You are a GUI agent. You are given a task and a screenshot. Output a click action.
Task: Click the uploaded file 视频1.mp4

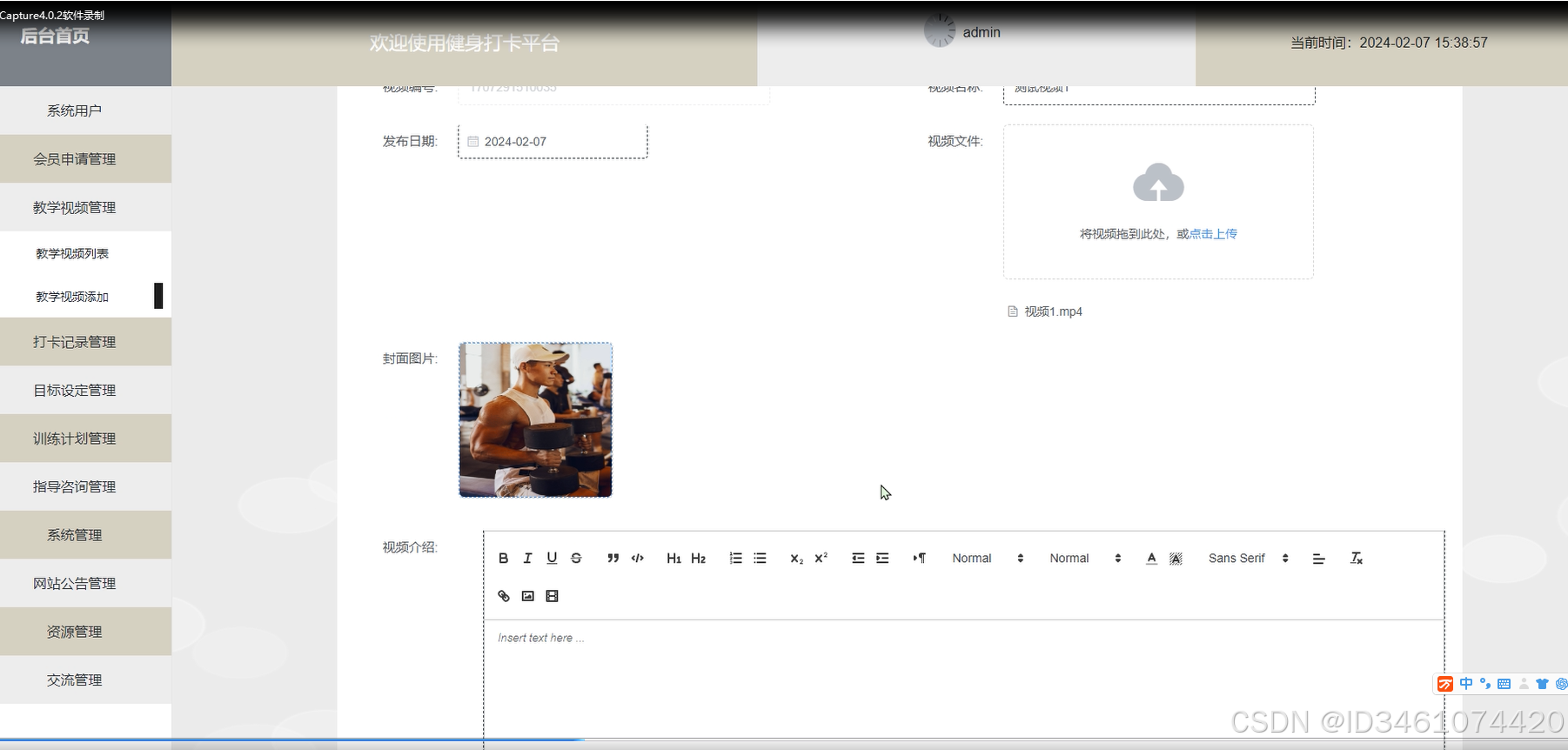coord(1053,311)
